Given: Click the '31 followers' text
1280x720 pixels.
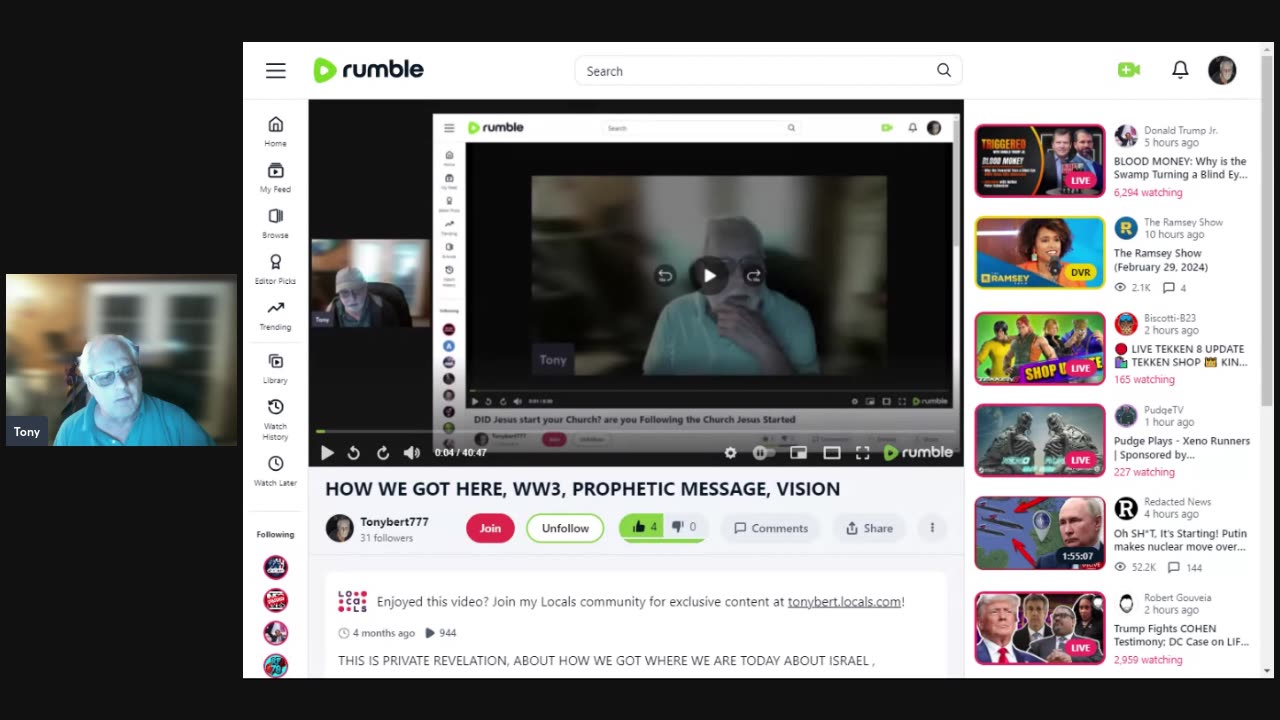Looking at the screenshot, I should point(387,538).
